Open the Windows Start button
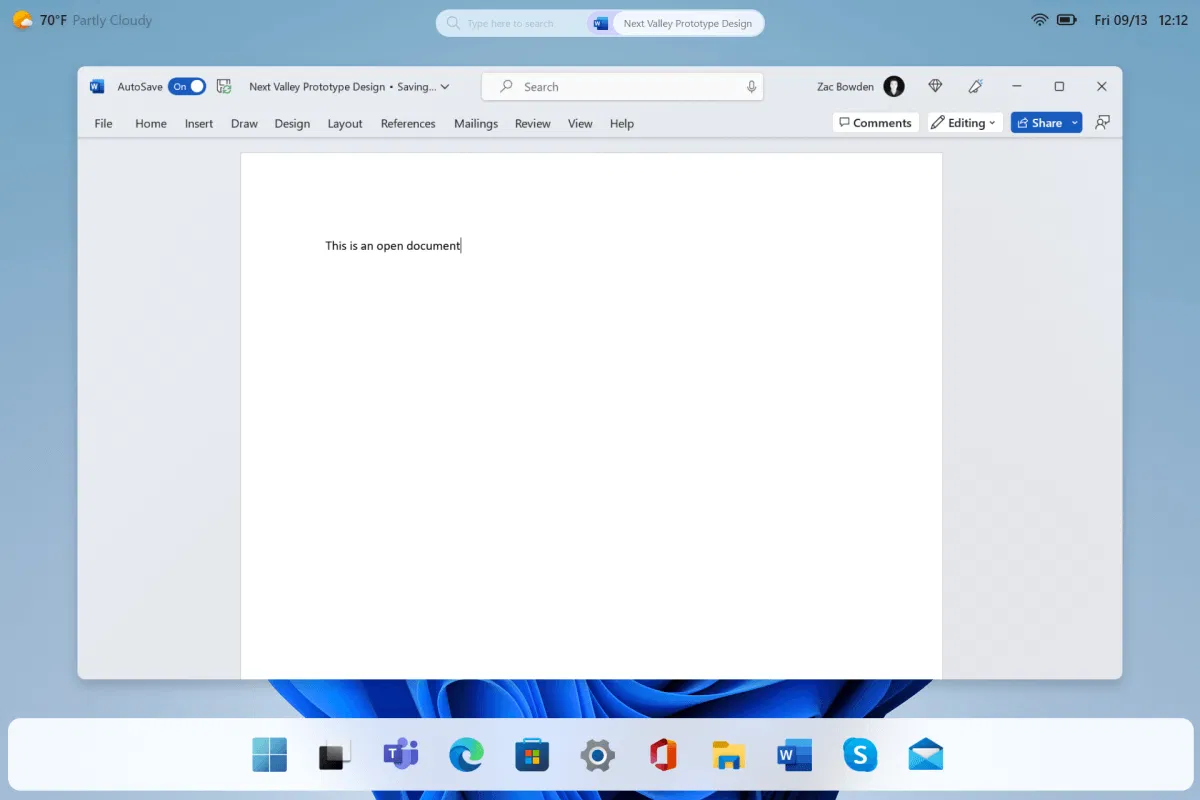Viewport: 1200px width, 800px height. [270, 755]
